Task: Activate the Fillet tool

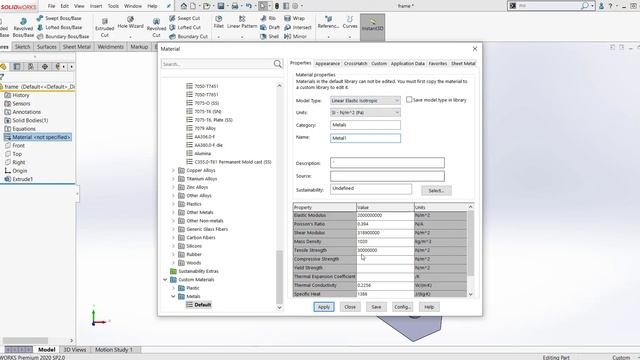Action: [219, 22]
